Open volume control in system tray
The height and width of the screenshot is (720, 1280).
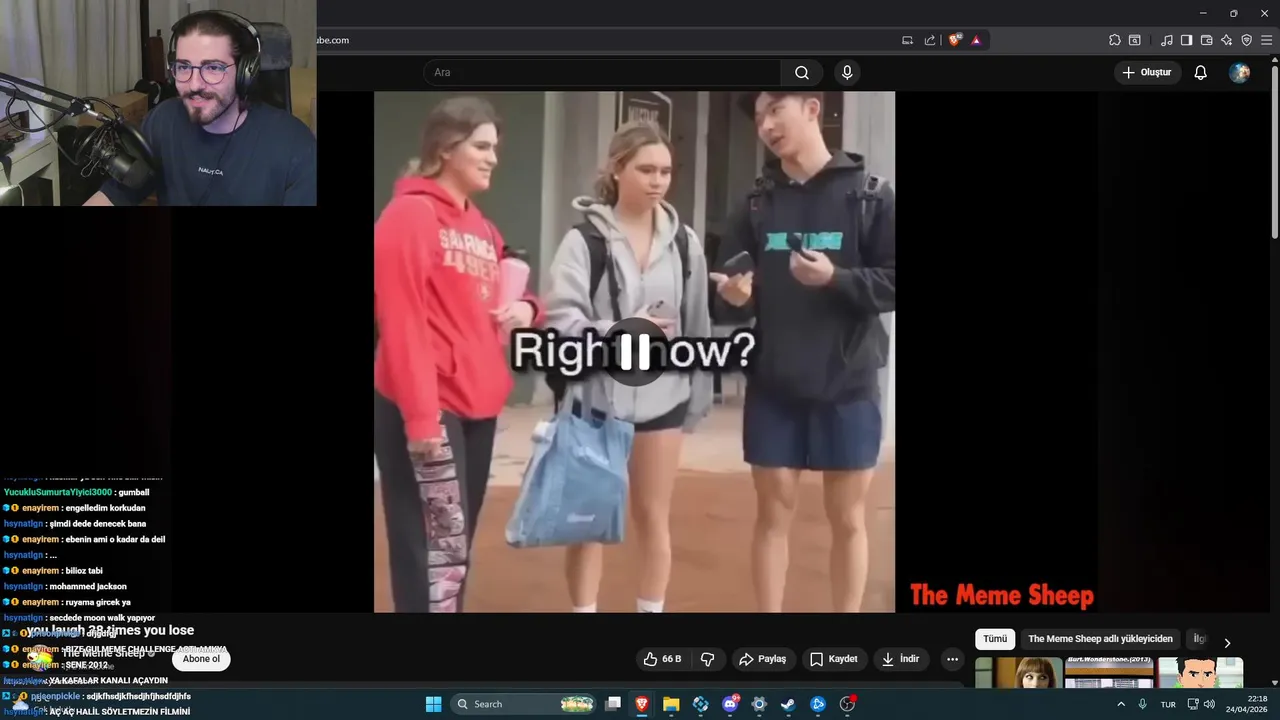[x=1209, y=704]
